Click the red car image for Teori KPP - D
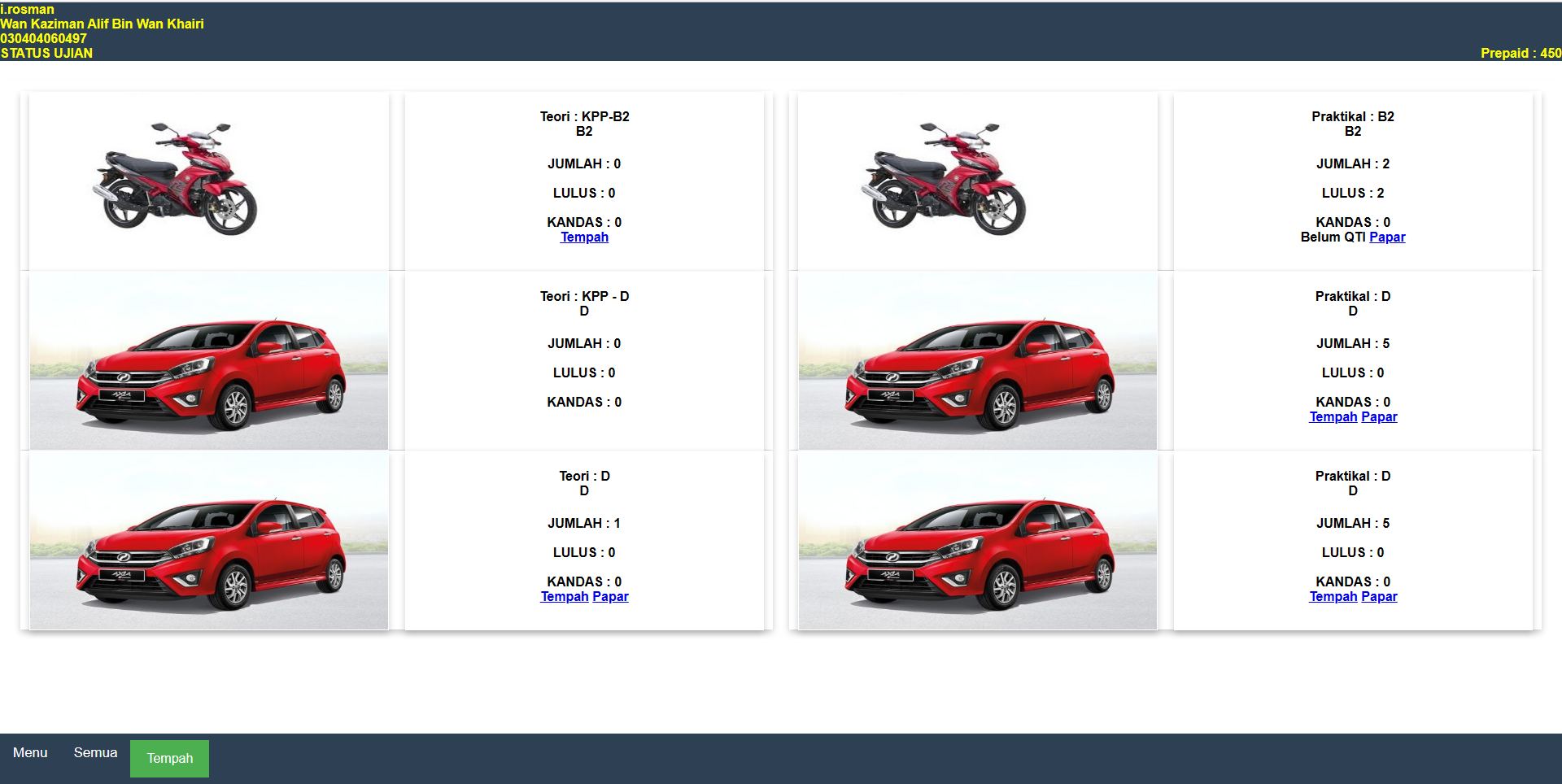This screenshot has height=784, width=1562. 209,361
